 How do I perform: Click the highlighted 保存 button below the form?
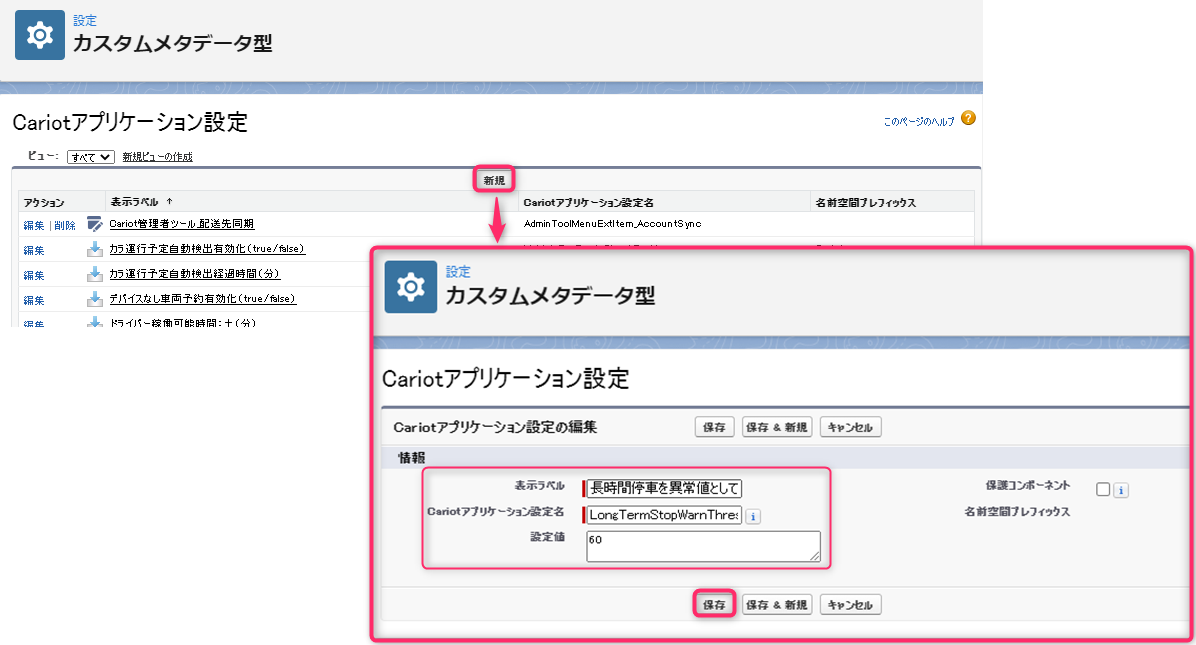[714, 605]
